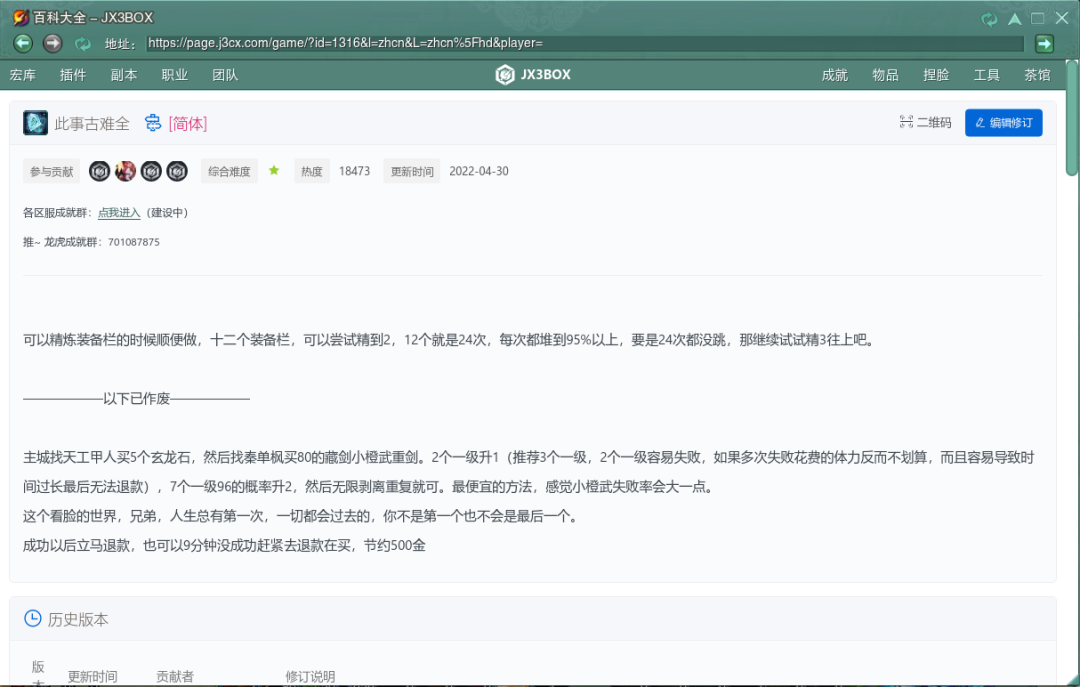Open the 副本 menu
Screen dimensions: 1080x687
click(x=124, y=75)
